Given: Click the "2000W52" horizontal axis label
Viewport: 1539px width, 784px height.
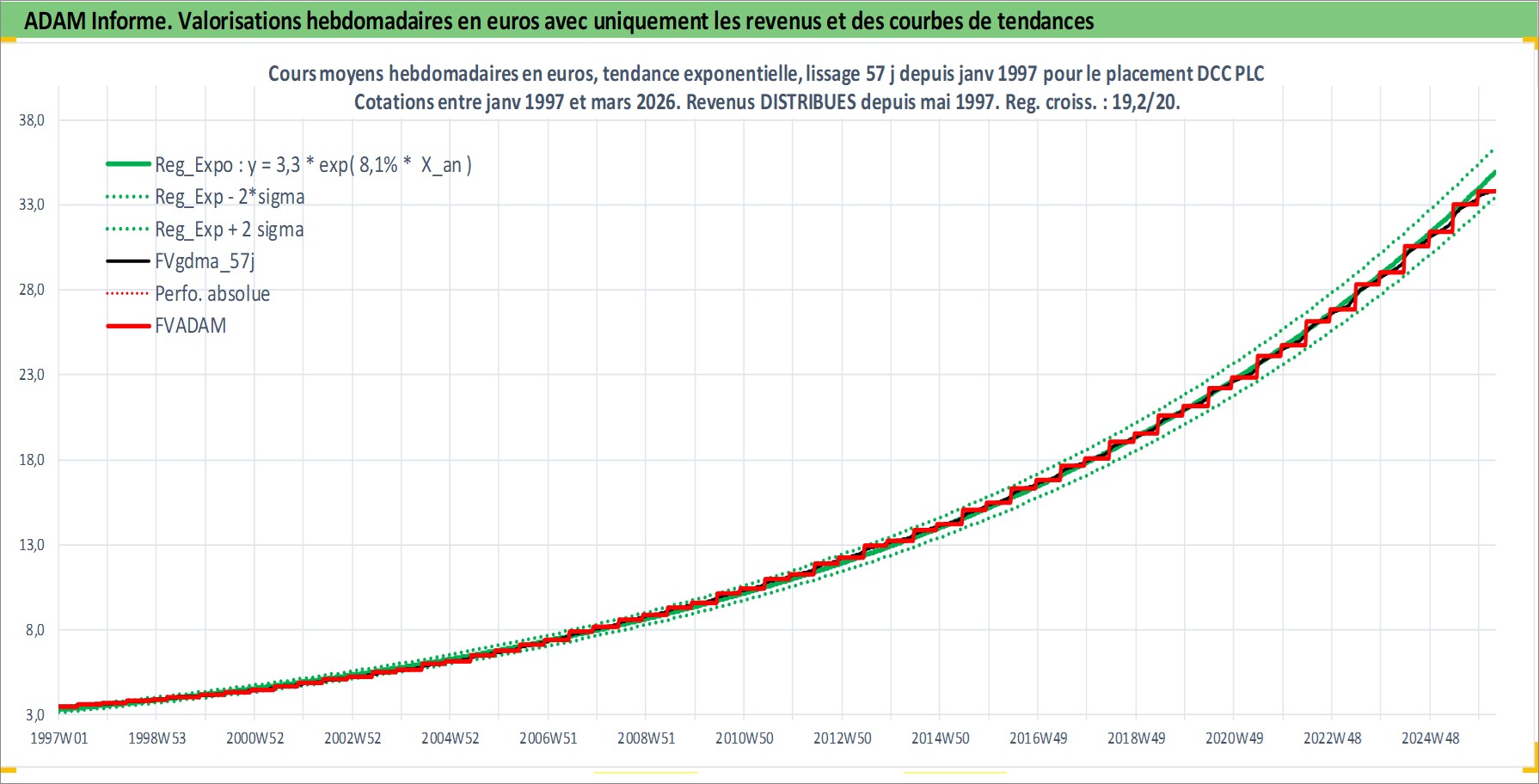Looking at the screenshot, I should click(255, 738).
